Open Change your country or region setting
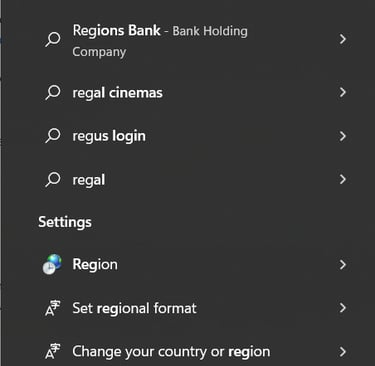This screenshot has width=375, height=366. coord(195,352)
